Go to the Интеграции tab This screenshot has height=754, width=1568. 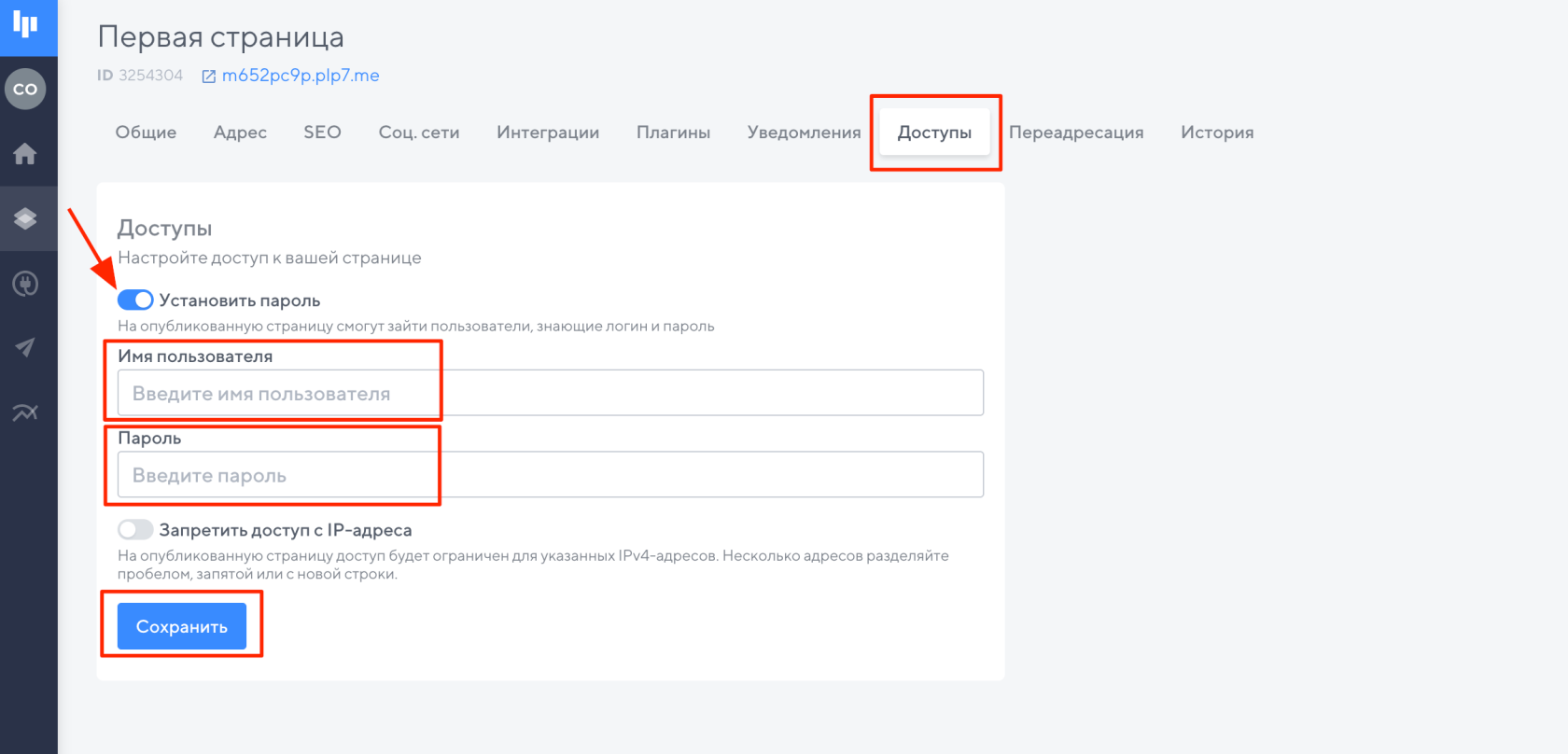tap(548, 133)
